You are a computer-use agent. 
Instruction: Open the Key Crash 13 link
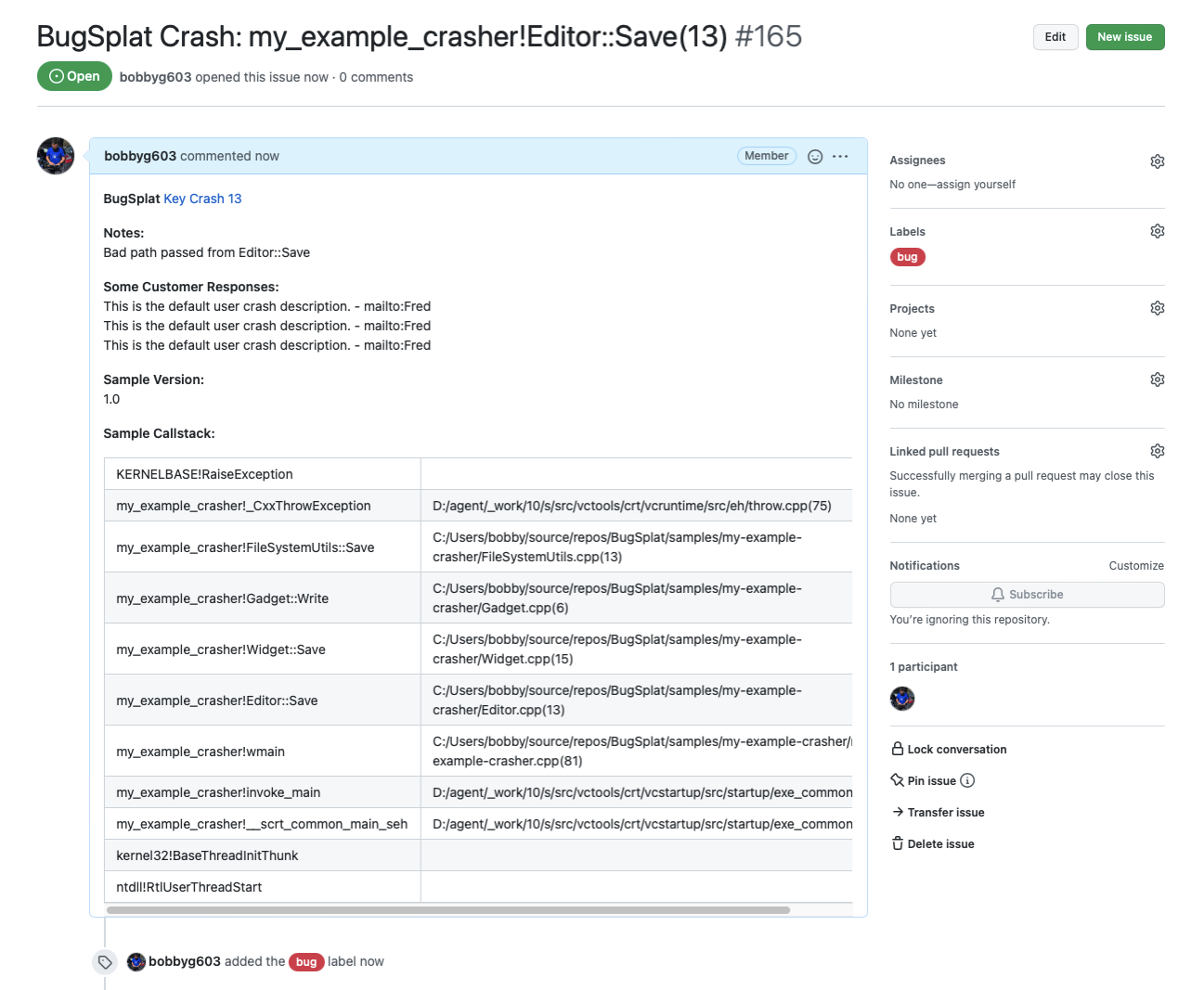(202, 199)
